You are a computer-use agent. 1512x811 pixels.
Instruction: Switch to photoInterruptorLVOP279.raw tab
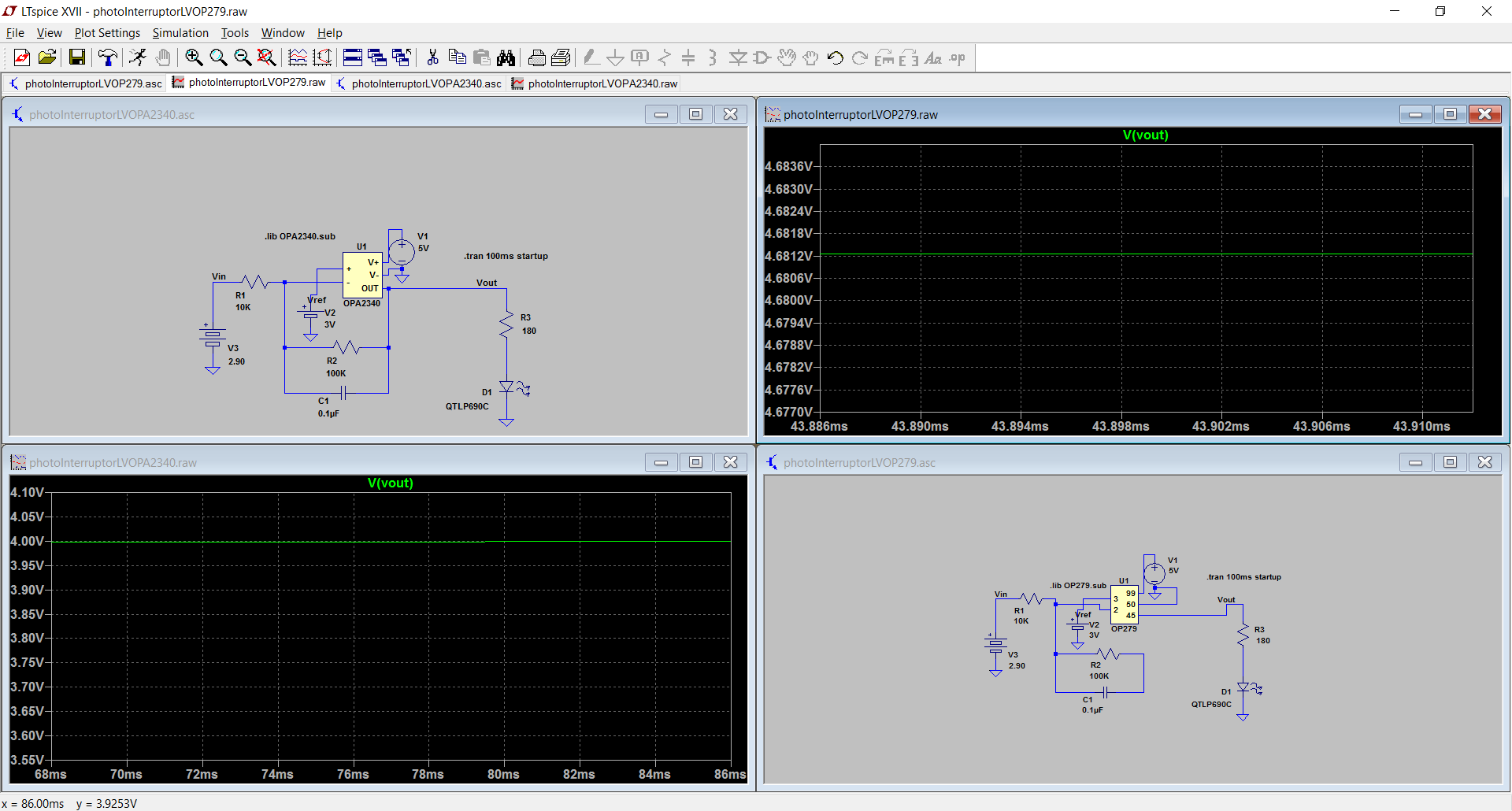[x=249, y=83]
